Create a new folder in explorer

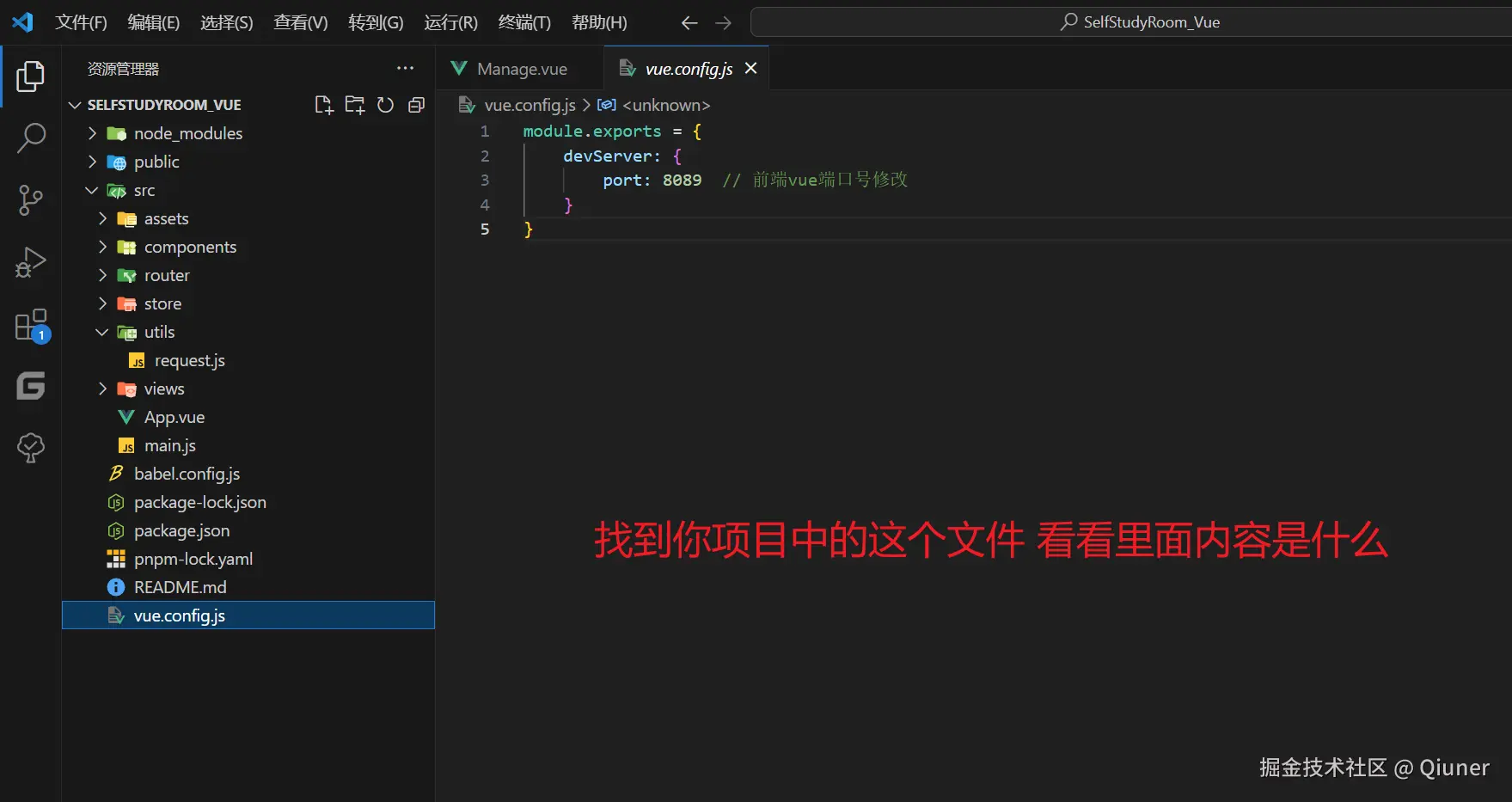pyautogui.click(x=354, y=105)
